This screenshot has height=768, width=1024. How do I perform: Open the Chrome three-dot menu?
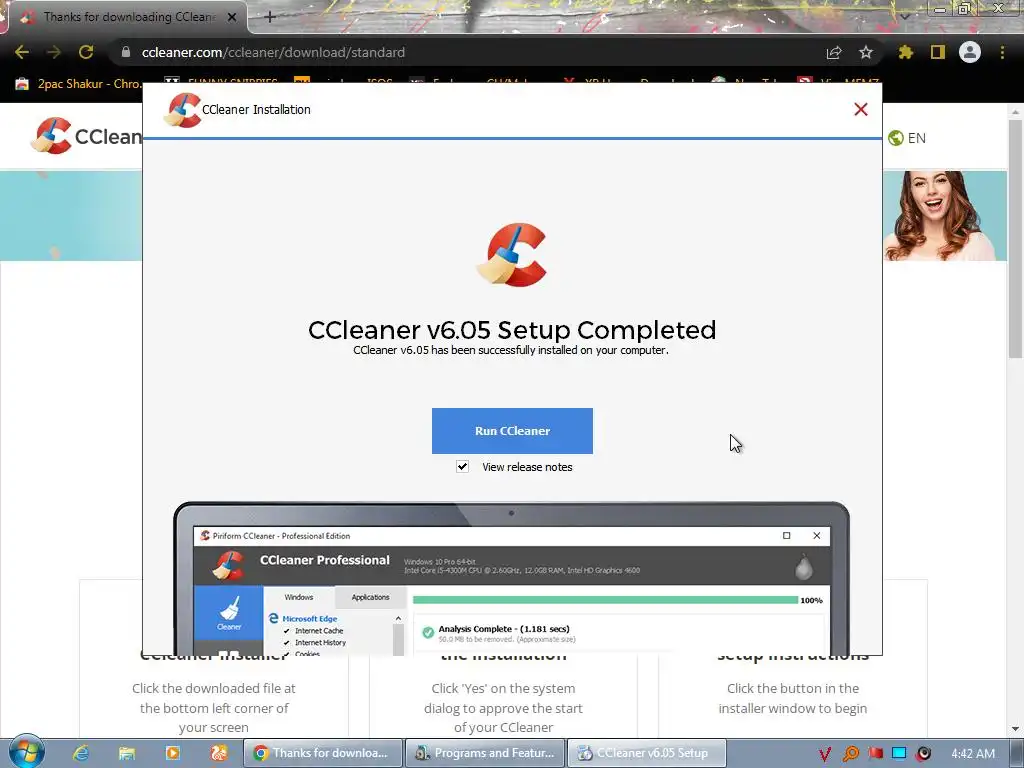coord(1002,52)
